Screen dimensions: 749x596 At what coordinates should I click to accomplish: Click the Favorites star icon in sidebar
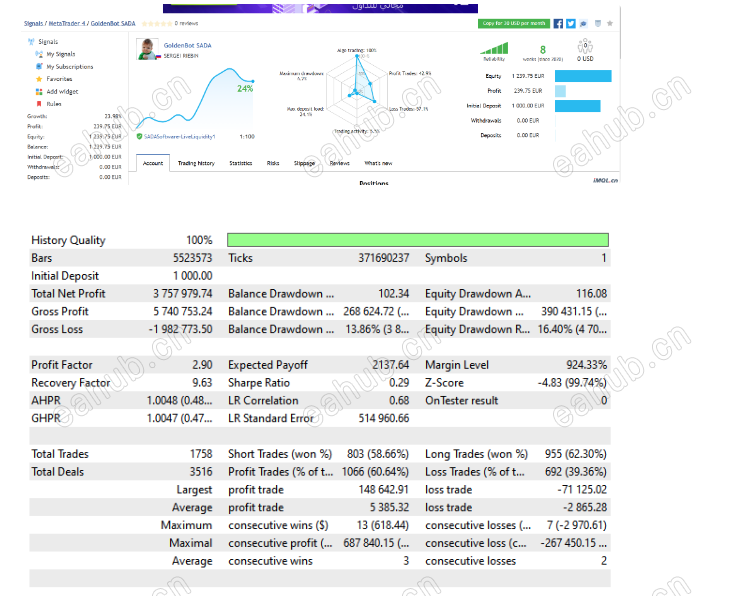point(39,79)
